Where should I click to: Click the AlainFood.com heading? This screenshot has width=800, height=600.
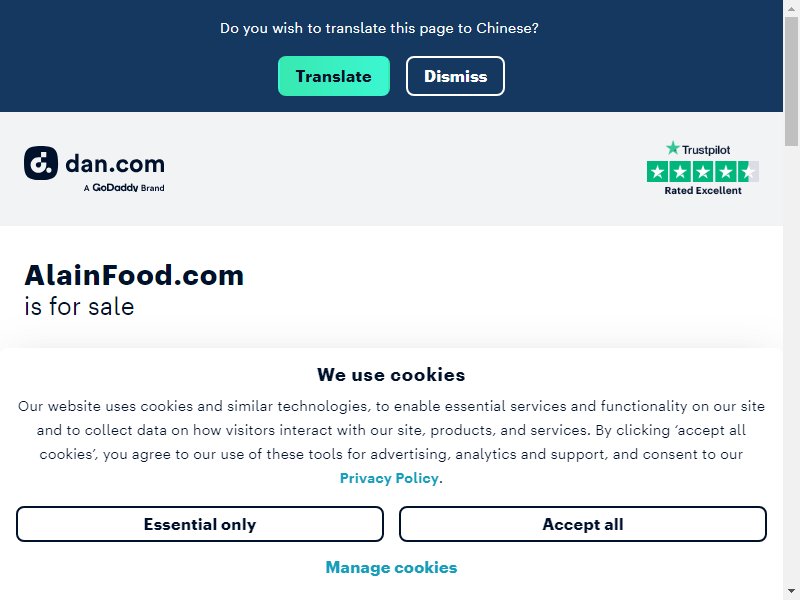(x=134, y=275)
